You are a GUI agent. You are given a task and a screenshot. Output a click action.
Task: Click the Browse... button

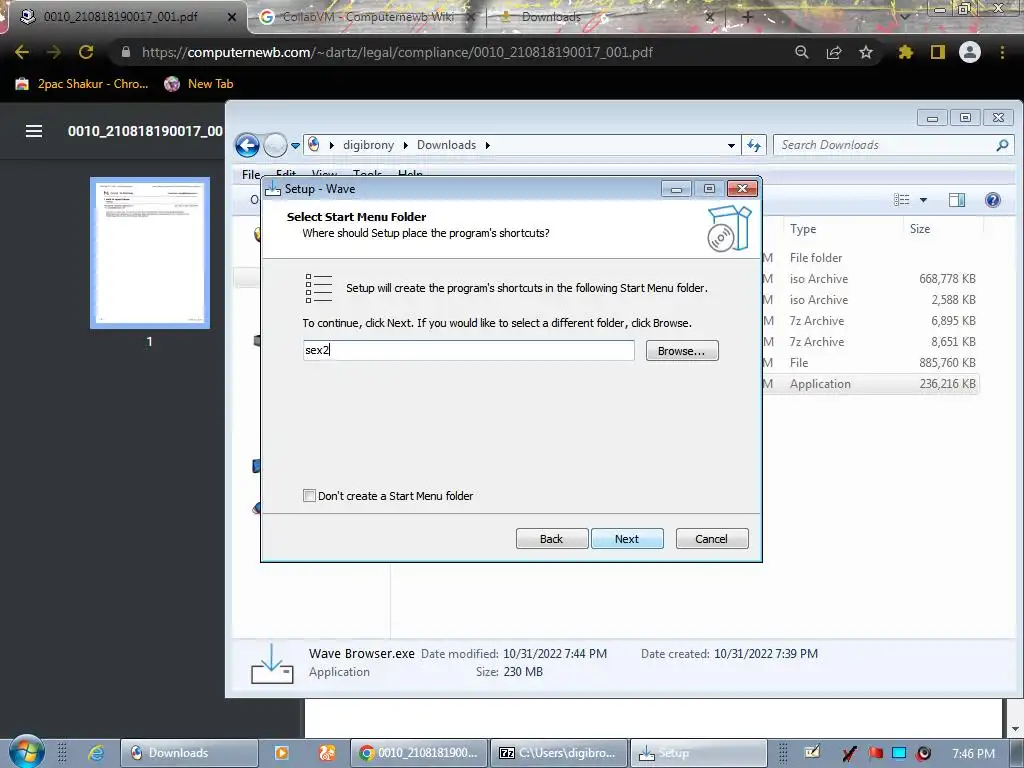682,351
